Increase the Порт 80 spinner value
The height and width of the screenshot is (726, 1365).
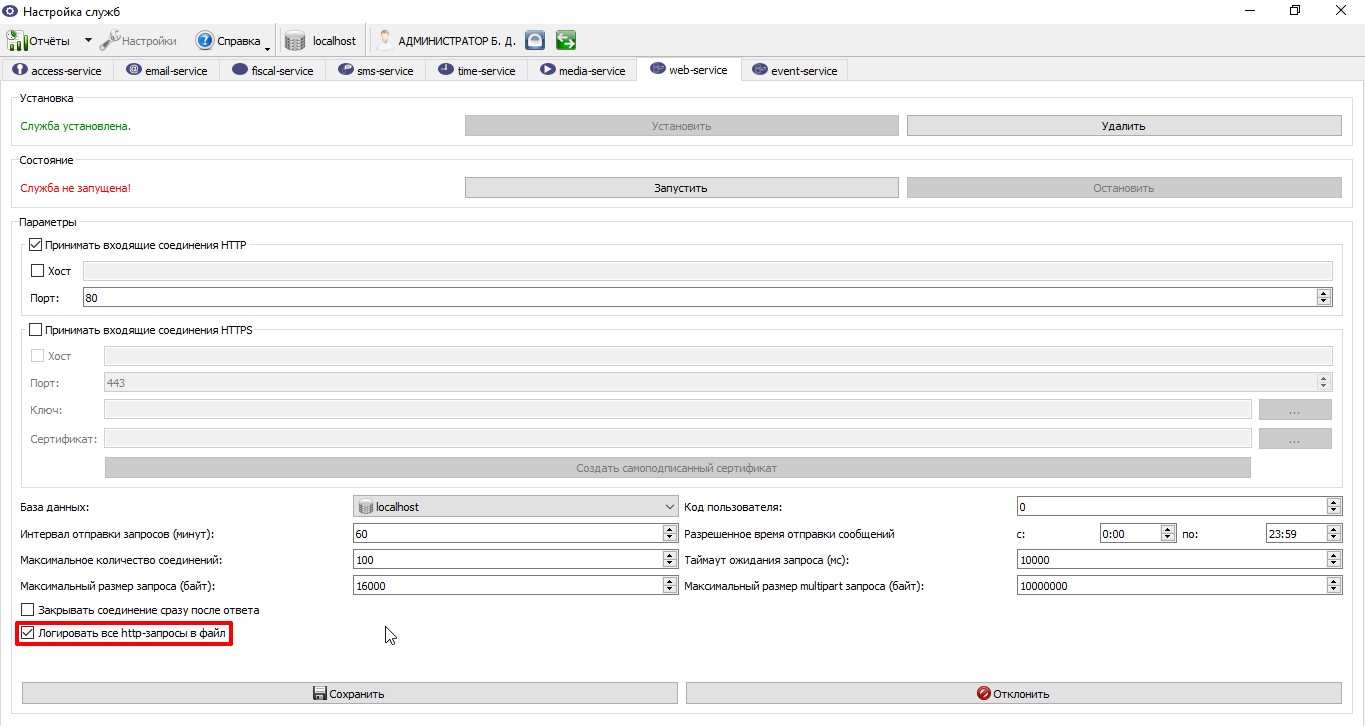click(x=1324, y=293)
